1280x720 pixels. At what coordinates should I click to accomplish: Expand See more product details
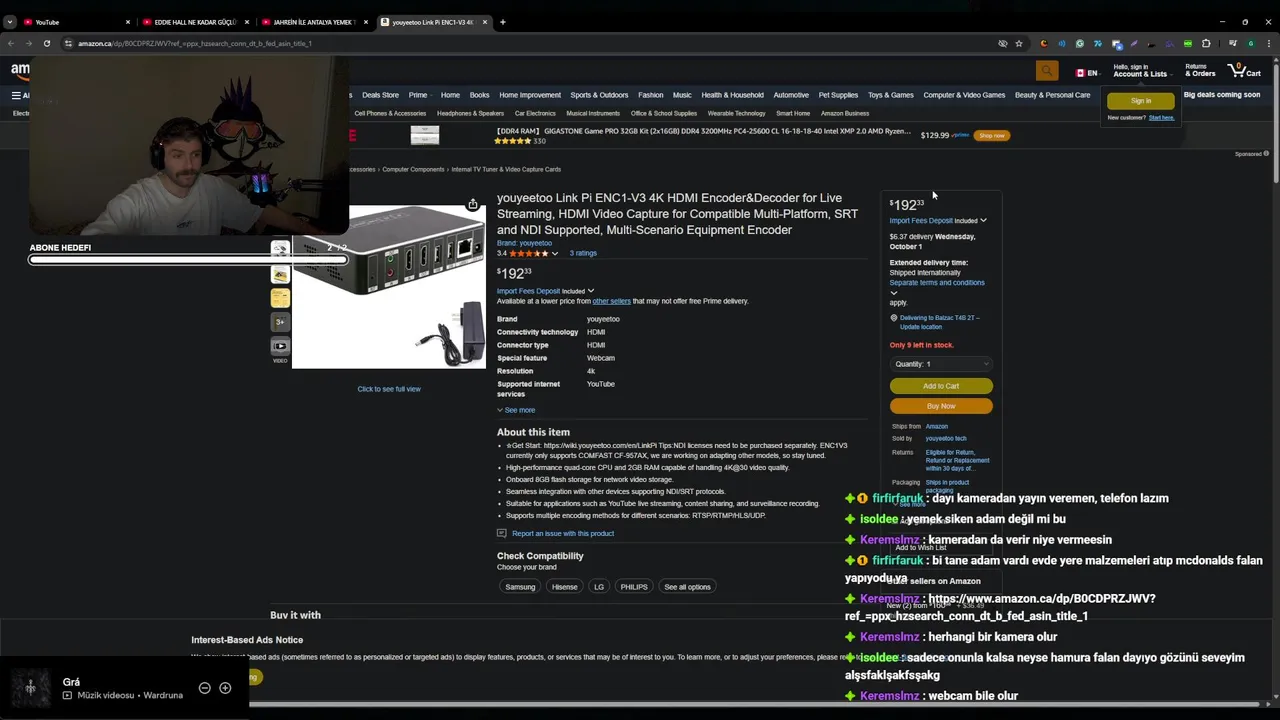point(516,410)
